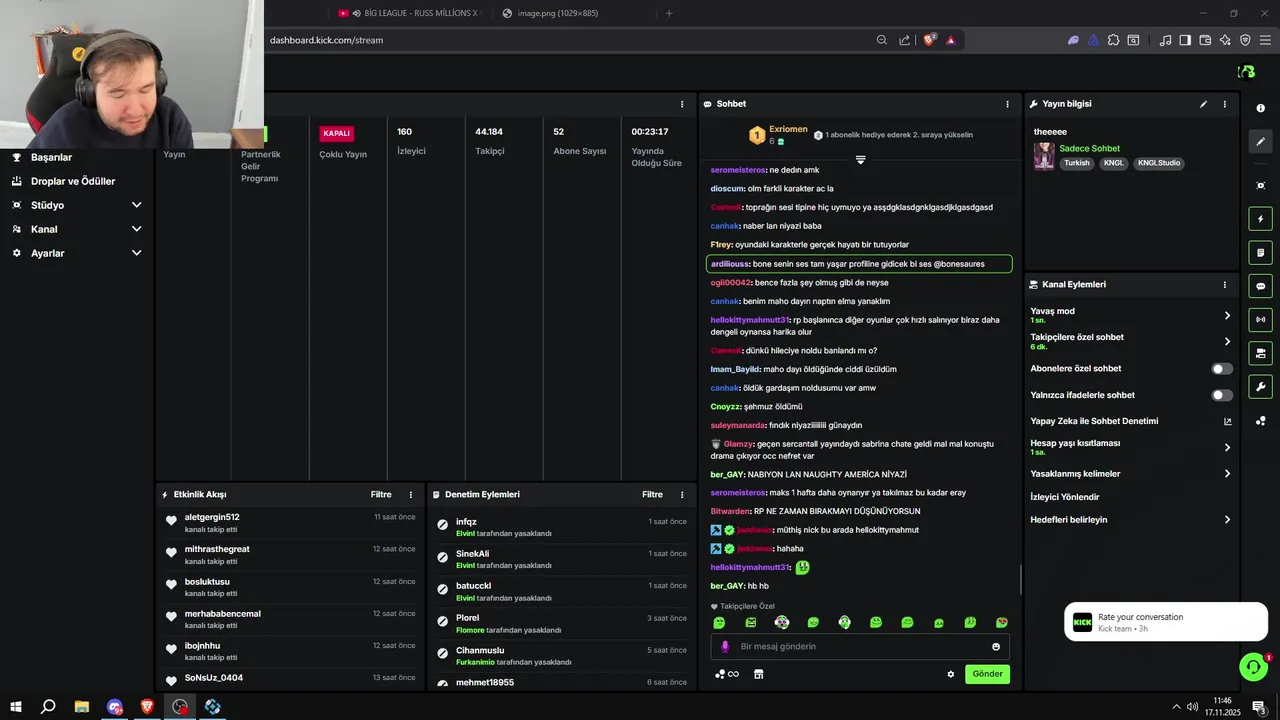Collapse pinned gift banner with down arrow

pos(860,160)
